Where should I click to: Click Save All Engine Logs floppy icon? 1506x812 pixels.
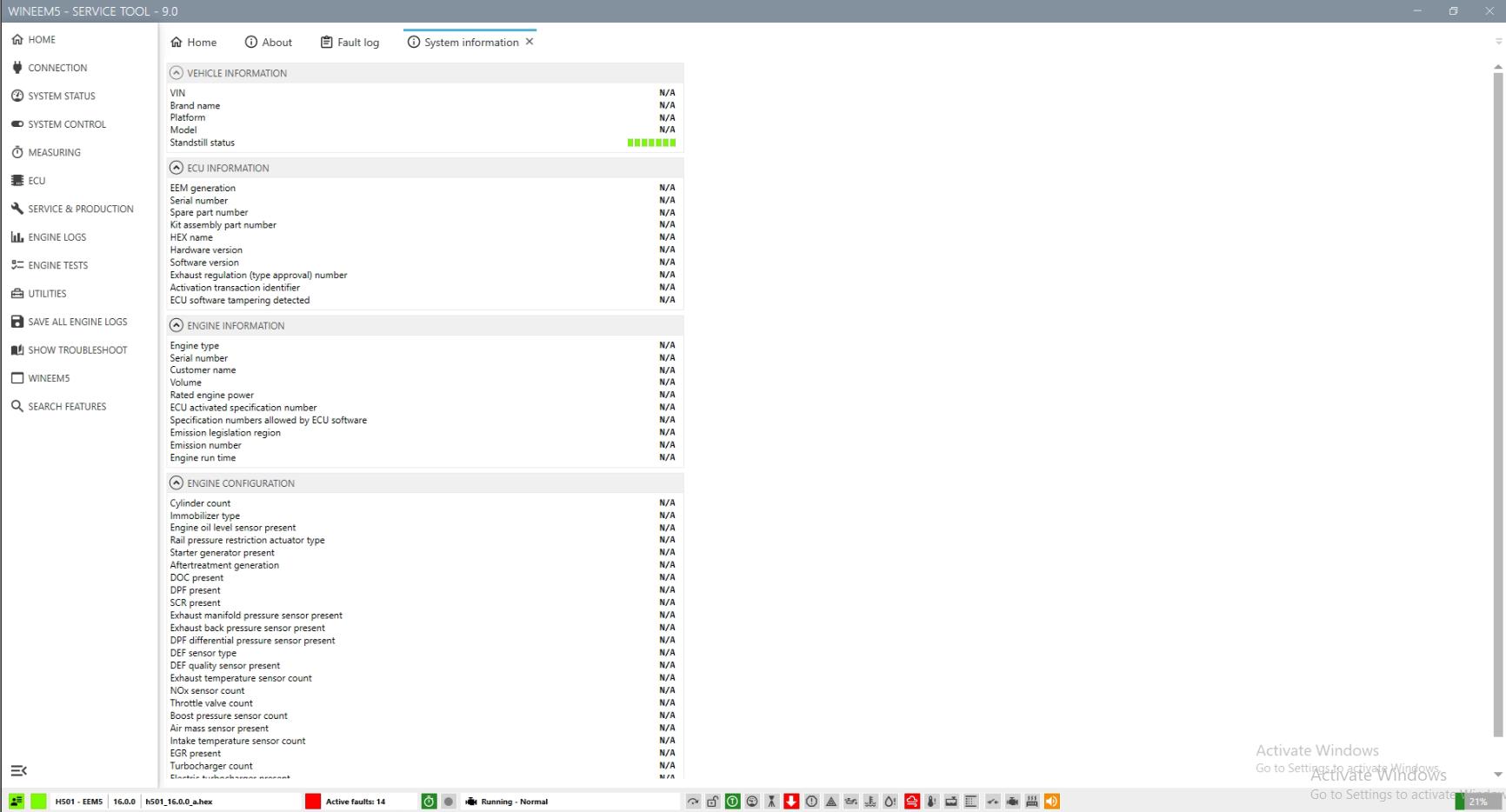tap(17, 322)
